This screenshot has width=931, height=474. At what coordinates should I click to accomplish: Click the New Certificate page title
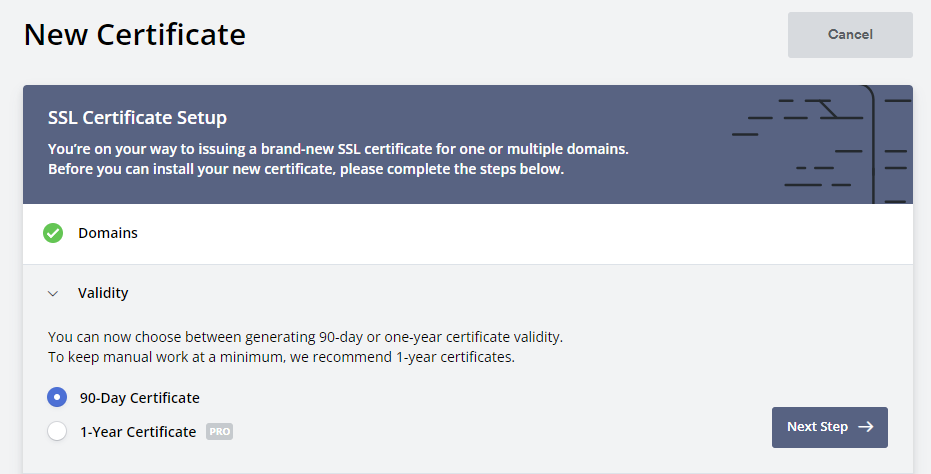click(x=135, y=34)
